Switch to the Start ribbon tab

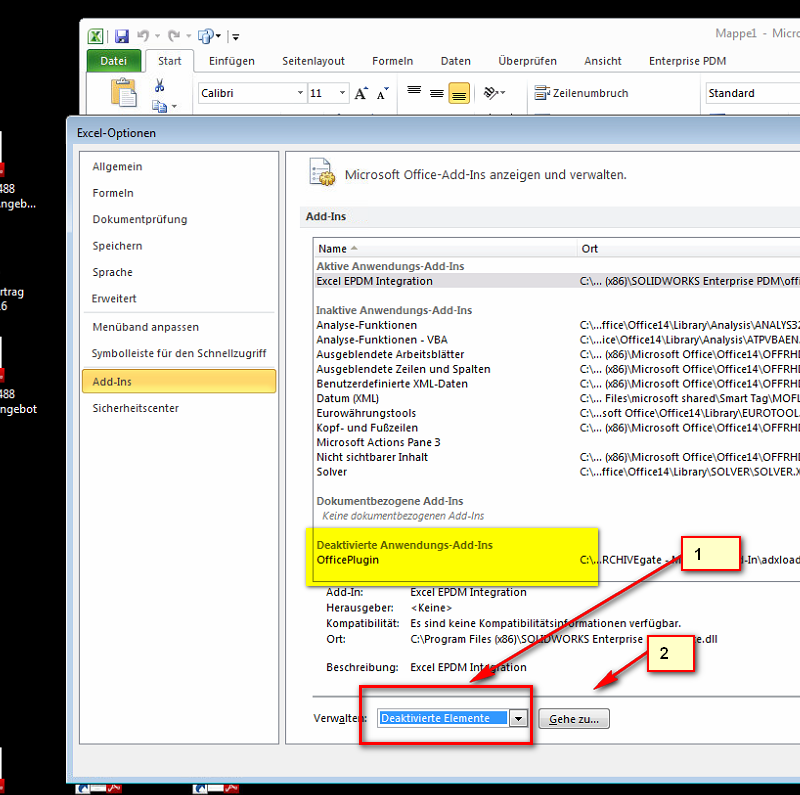coord(169,61)
